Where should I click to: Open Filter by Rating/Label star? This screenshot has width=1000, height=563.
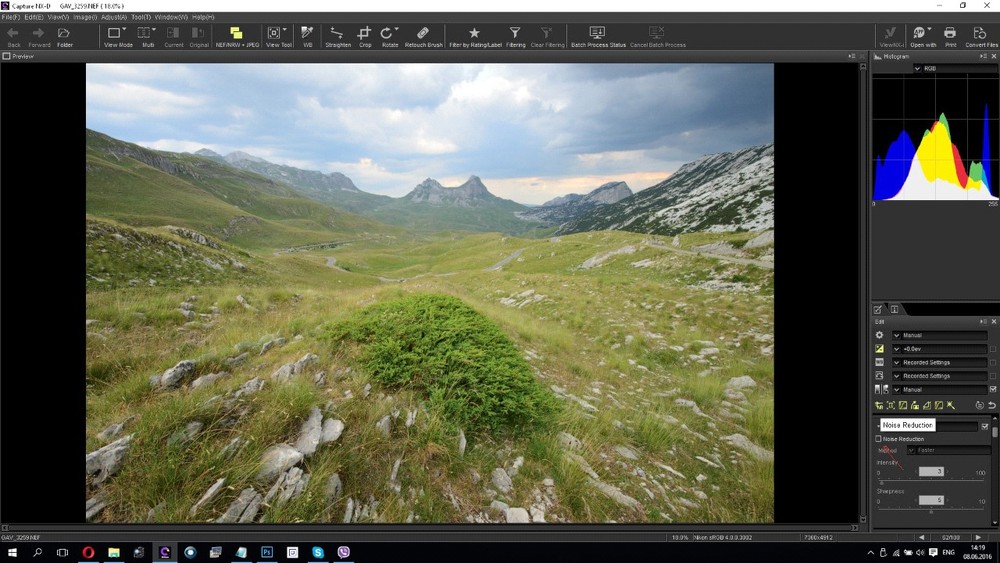[x=474, y=36]
